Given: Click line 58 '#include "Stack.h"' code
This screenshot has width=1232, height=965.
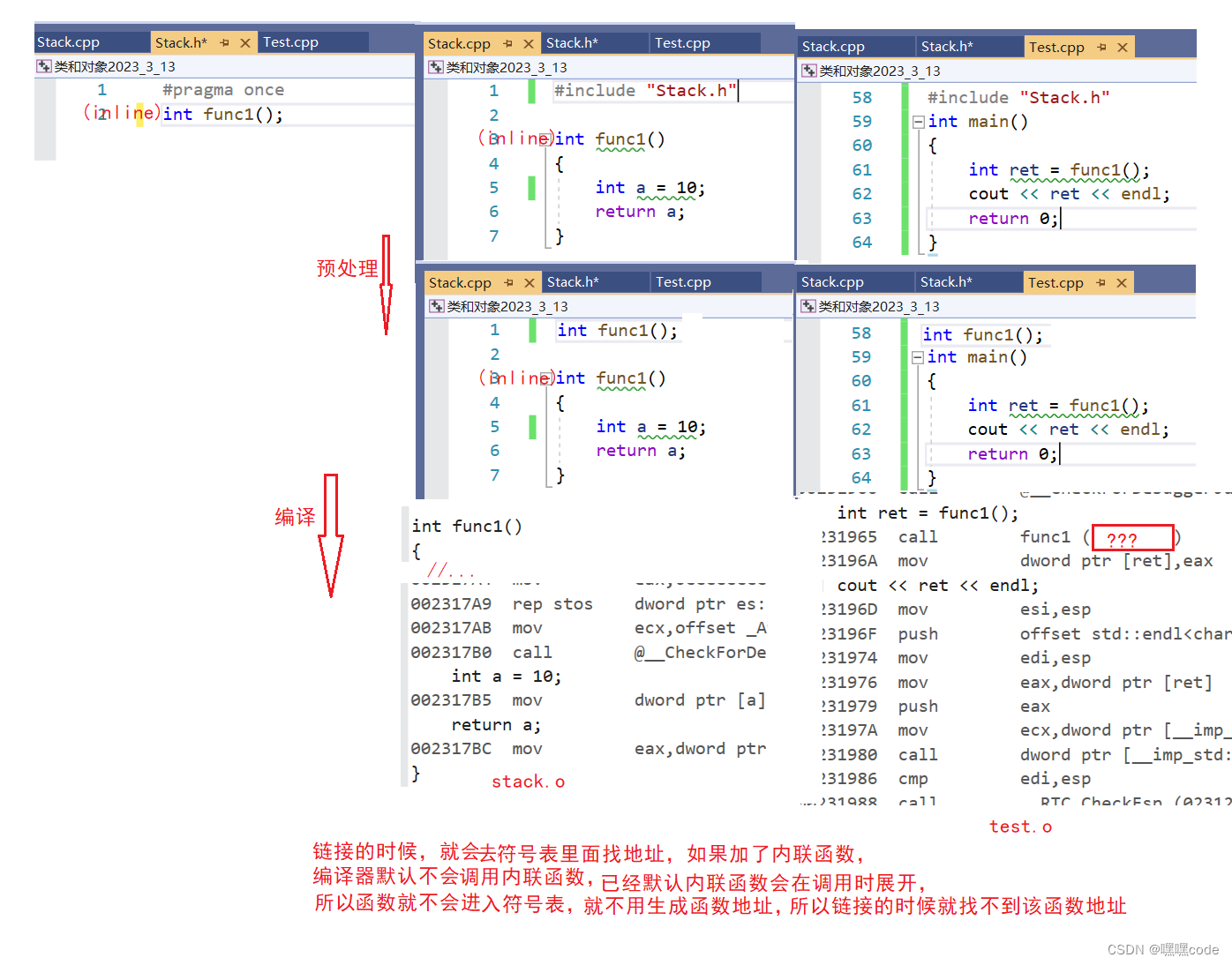Looking at the screenshot, I should pos(1018,98).
